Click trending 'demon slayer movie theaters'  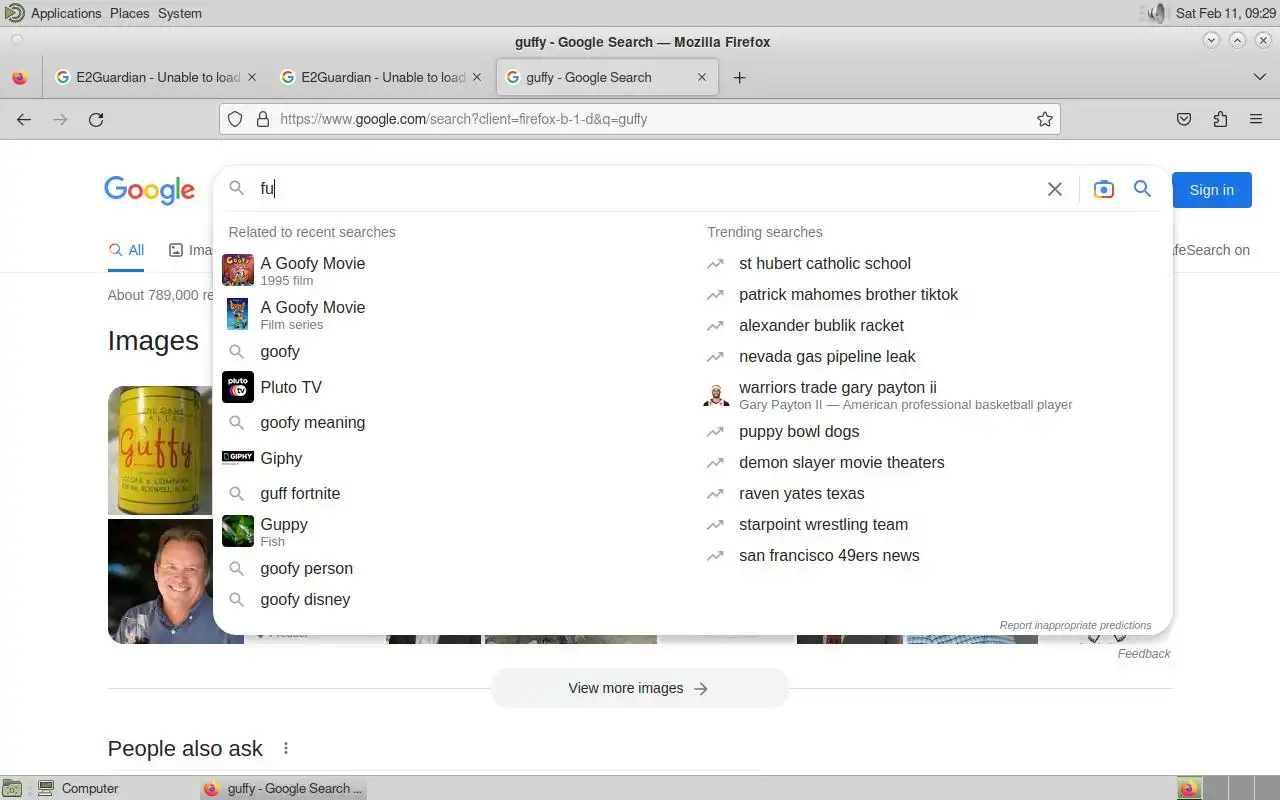[x=841, y=462]
